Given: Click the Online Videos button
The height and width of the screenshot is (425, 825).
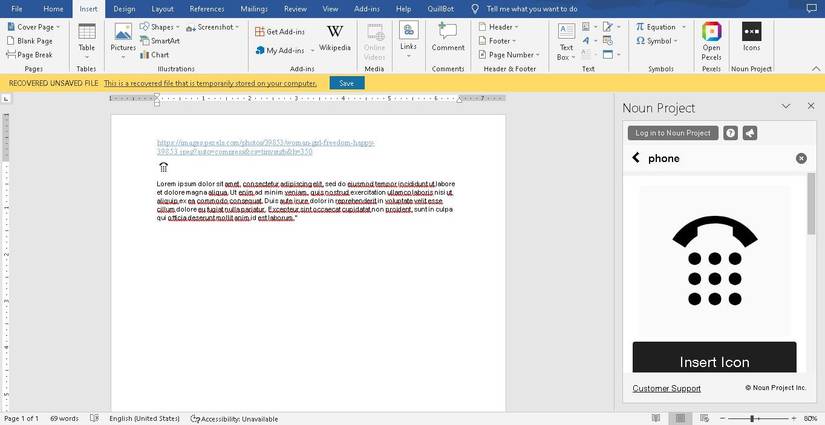Looking at the screenshot, I should coord(375,42).
